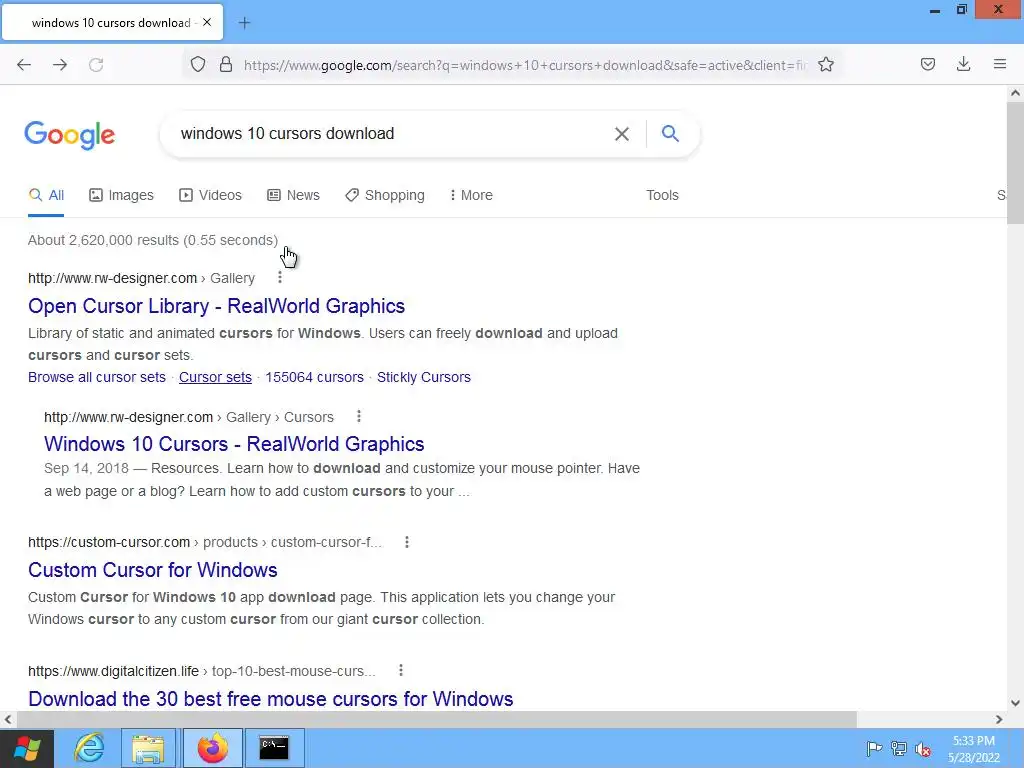Open the taskbar clock showing 5:33 PM

[974, 749]
